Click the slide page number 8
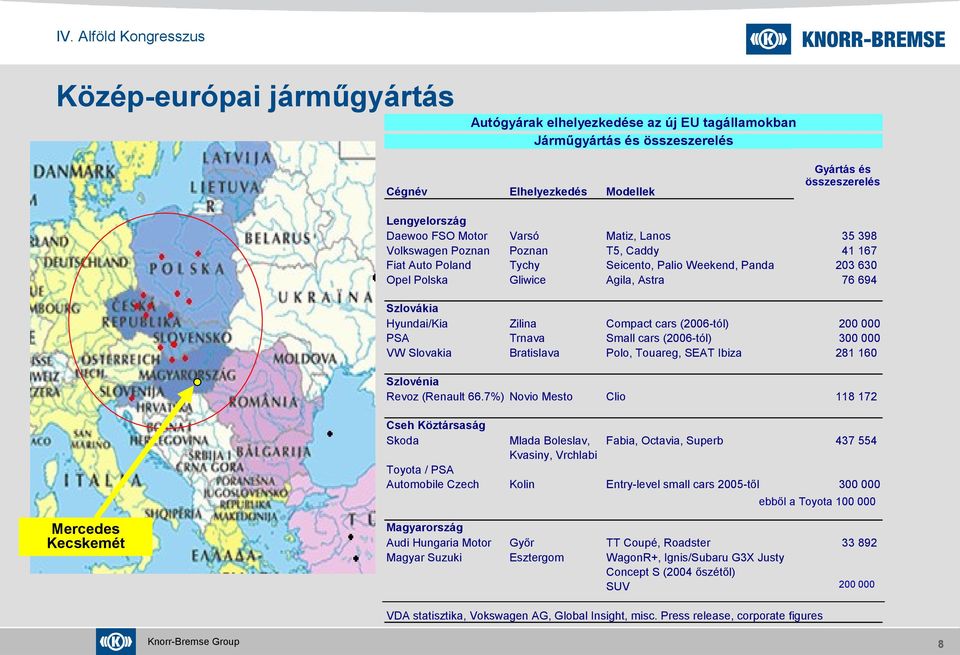 click(x=940, y=644)
